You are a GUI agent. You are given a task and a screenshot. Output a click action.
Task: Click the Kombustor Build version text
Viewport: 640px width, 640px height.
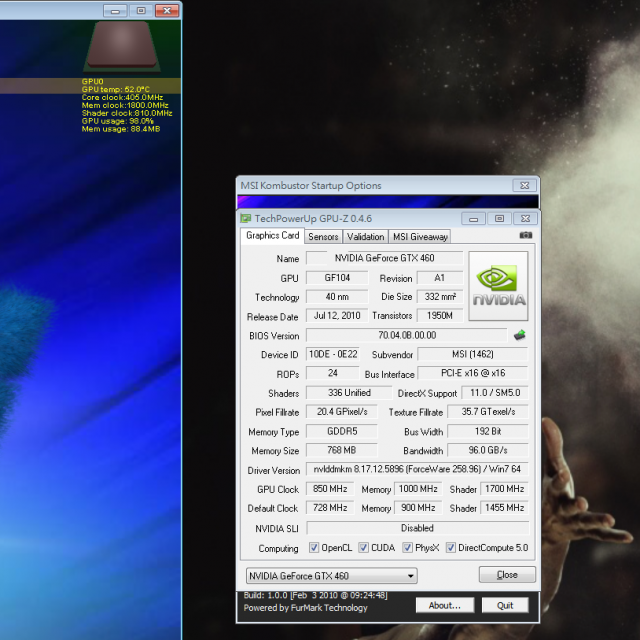[316, 595]
